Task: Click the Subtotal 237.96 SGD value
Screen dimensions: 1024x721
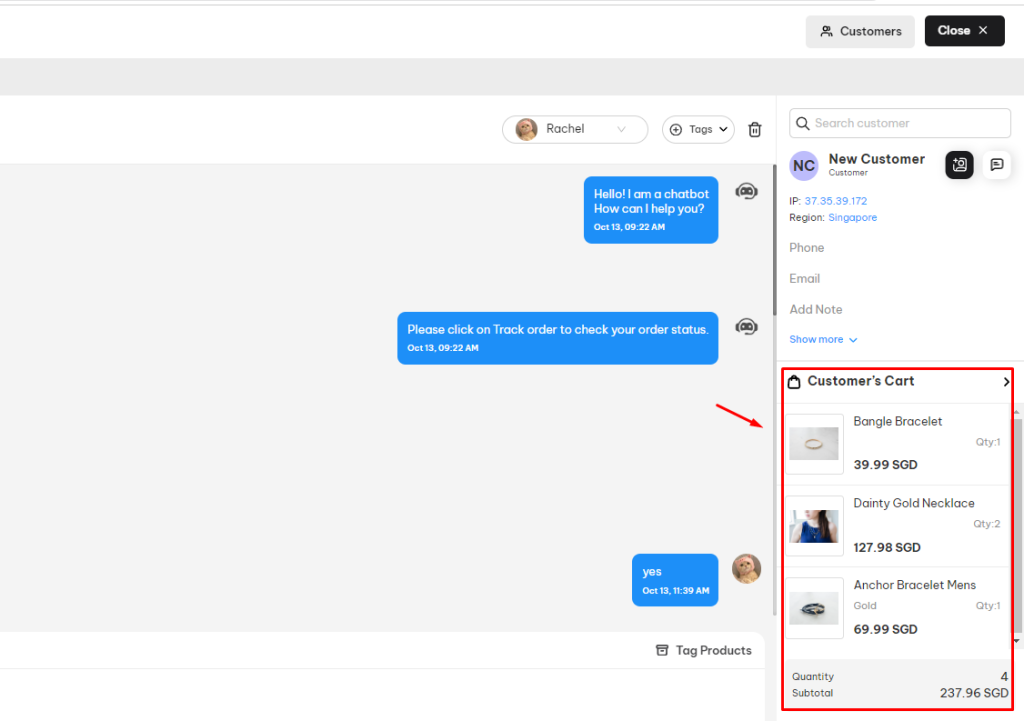Action: point(974,693)
